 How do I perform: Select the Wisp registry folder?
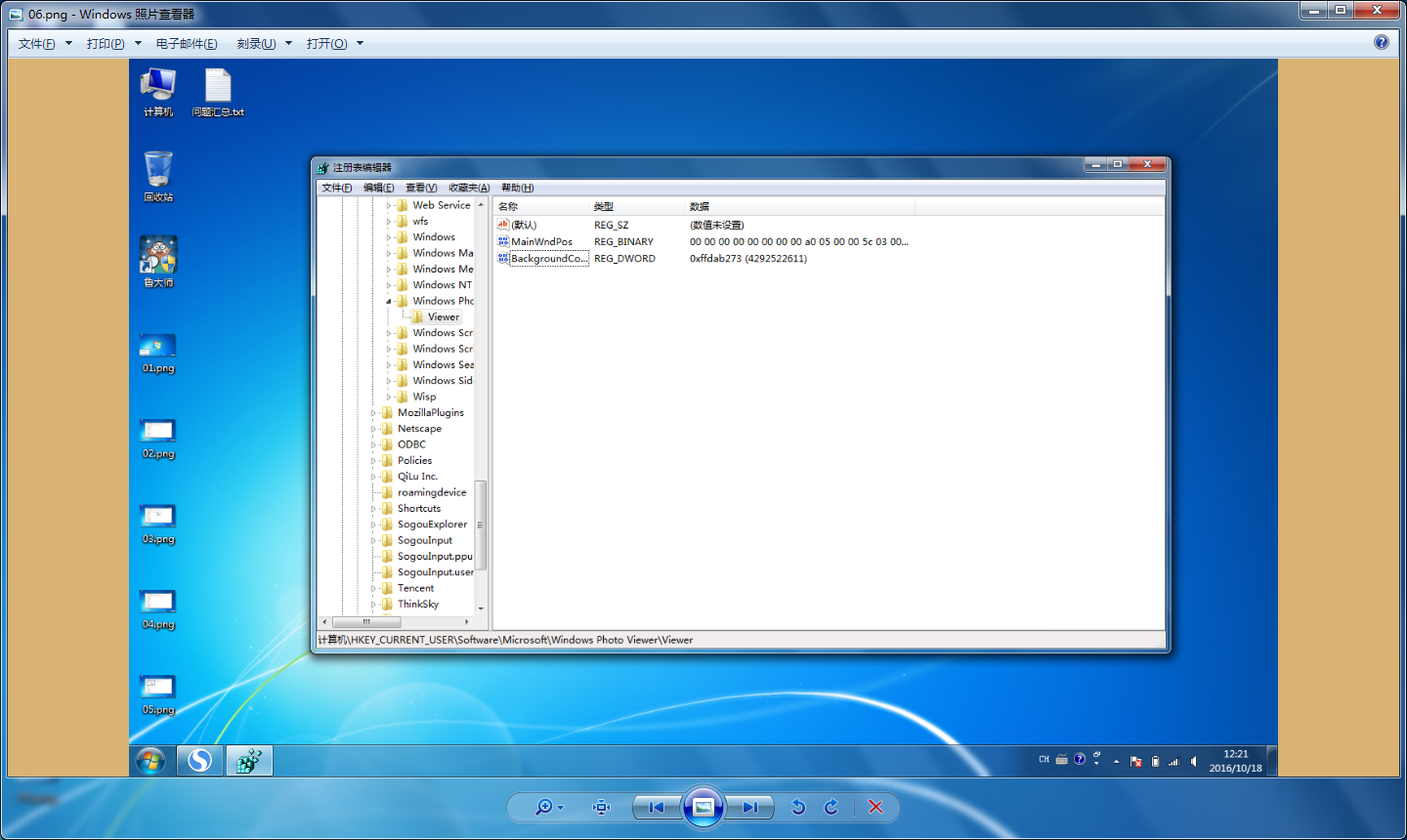coord(416,397)
